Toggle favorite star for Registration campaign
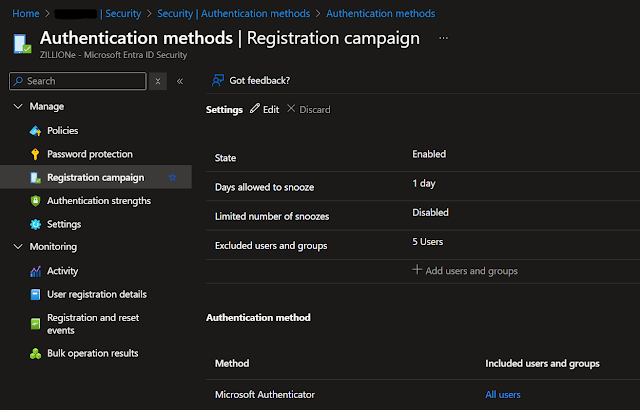Viewport: 640px width, 410px height. [172, 178]
